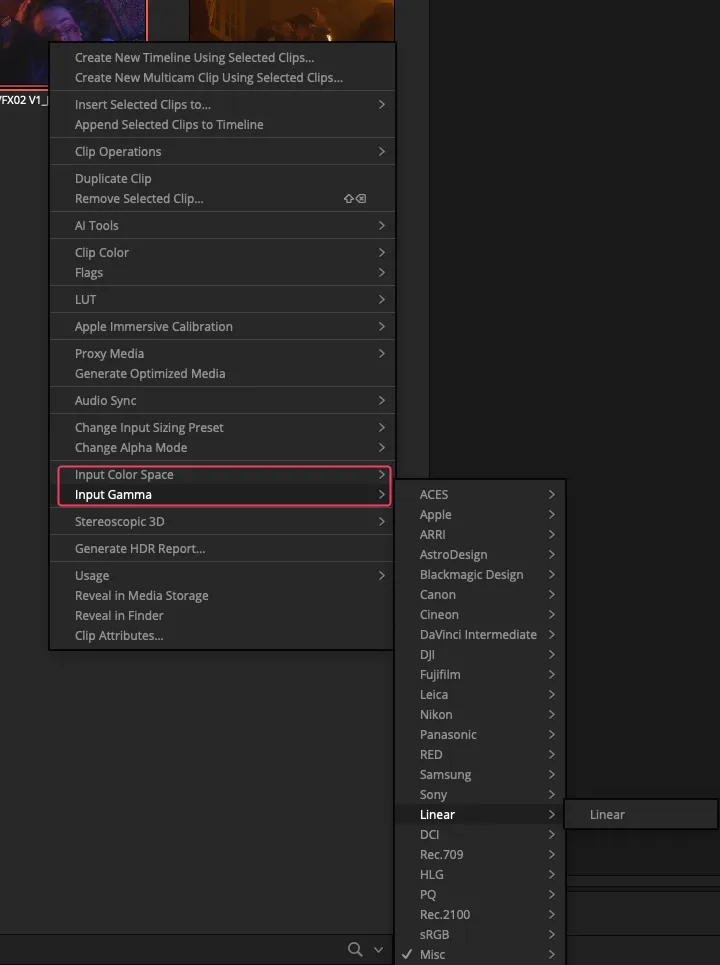
Task: Expand the AI Tools submenu
Action: [x=97, y=225]
